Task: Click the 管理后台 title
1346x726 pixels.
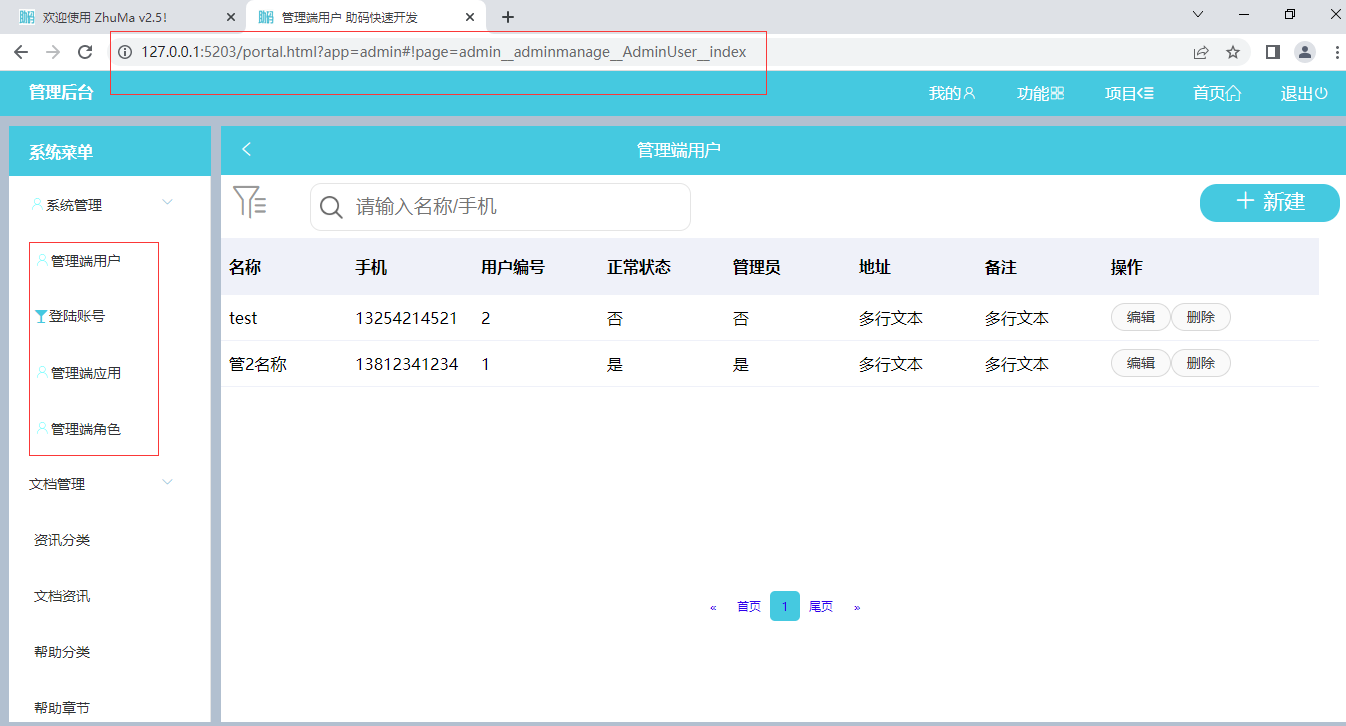Action: pyautogui.click(x=61, y=92)
